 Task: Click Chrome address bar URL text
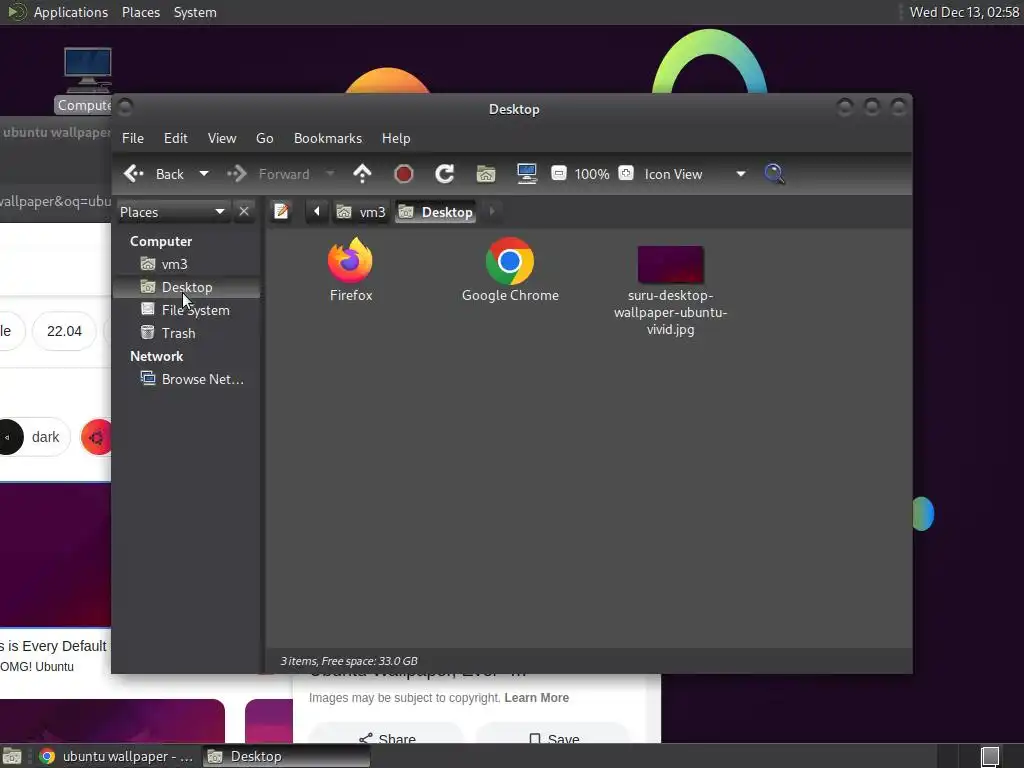56,201
